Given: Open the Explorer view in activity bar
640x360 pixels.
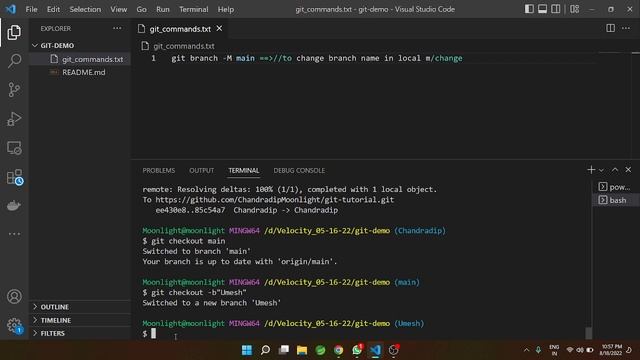Looking at the screenshot, I should click(x=14, y=32).
